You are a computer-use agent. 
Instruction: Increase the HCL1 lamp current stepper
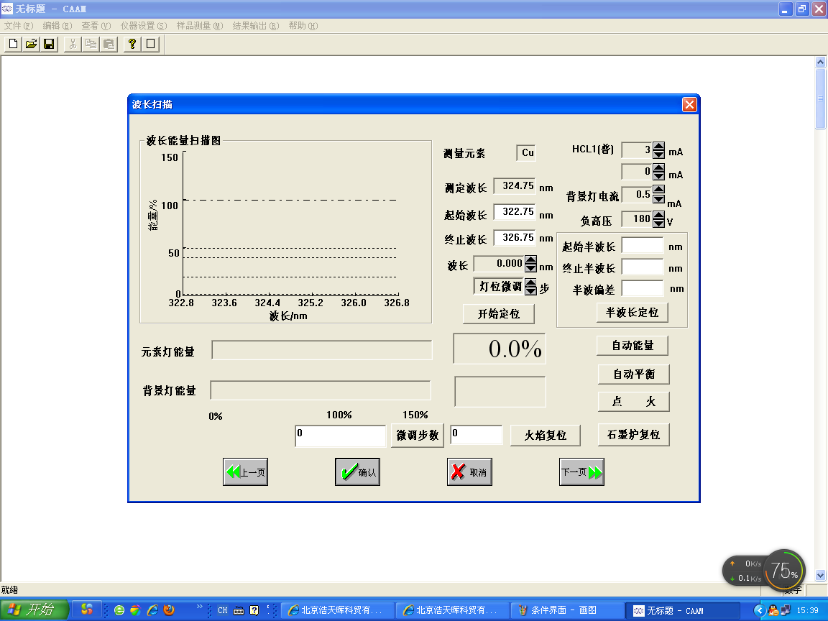(x=658, y=147)
